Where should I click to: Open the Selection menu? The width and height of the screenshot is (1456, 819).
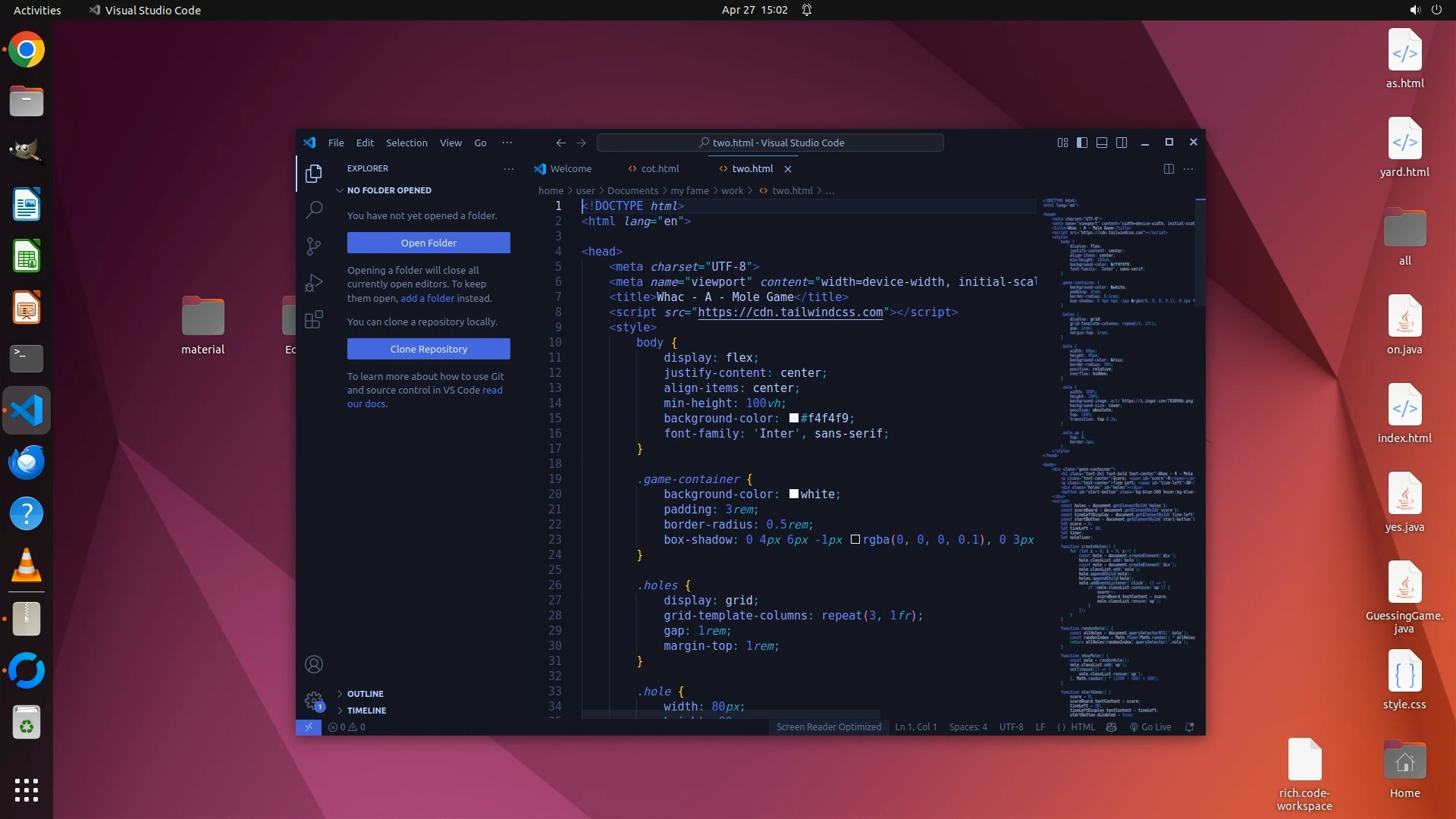click(406, 143)
